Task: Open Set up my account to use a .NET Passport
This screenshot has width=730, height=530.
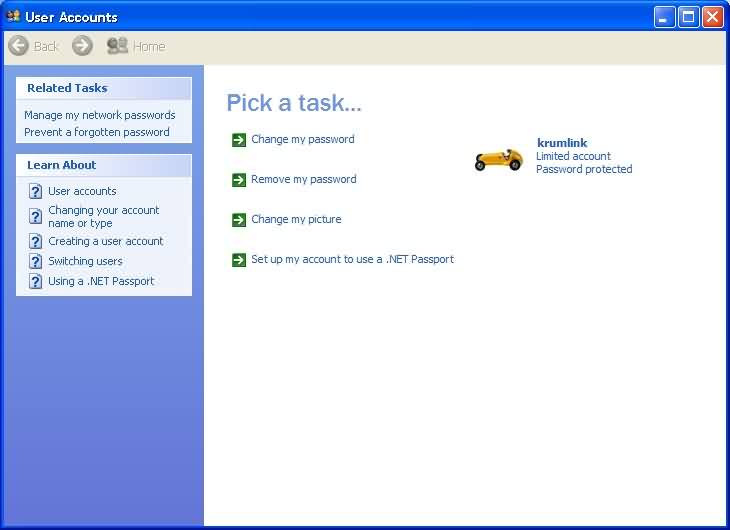Action: pyautogui.click(x=352, y=259)
